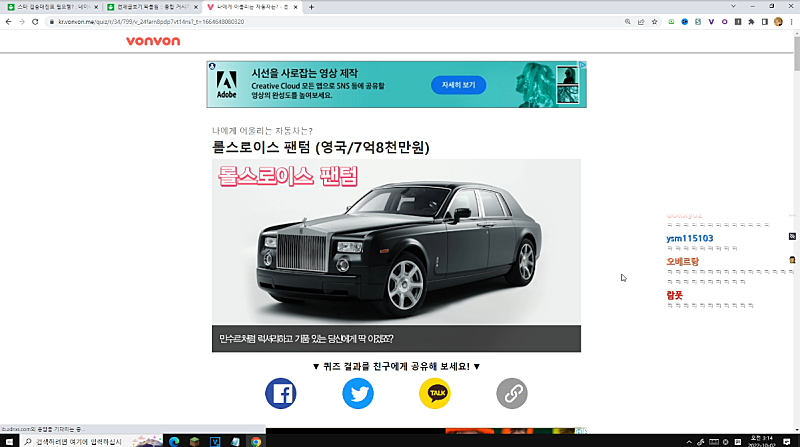This screenshot has height=447, width=800.
Task: Open the Extensions puzzle menu
Action: 751,22
